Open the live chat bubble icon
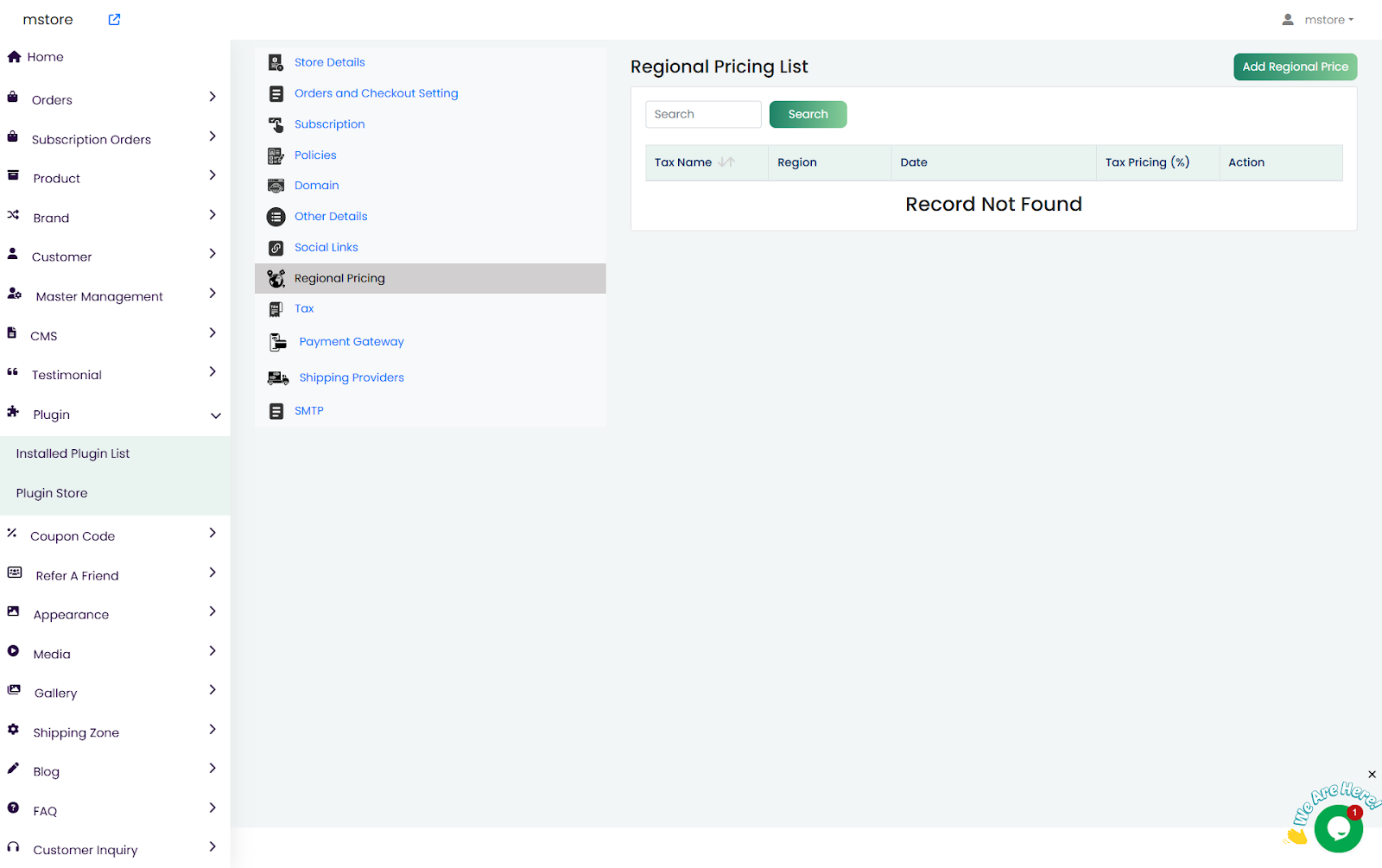This screenshot has width=1382, height=868. [x=1338, y=829]
